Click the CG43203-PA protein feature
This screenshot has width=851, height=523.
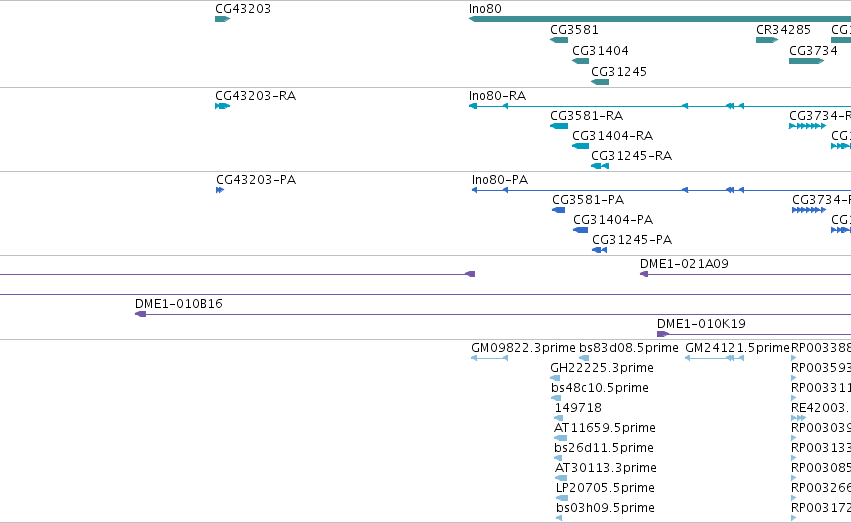coord(220,190)
